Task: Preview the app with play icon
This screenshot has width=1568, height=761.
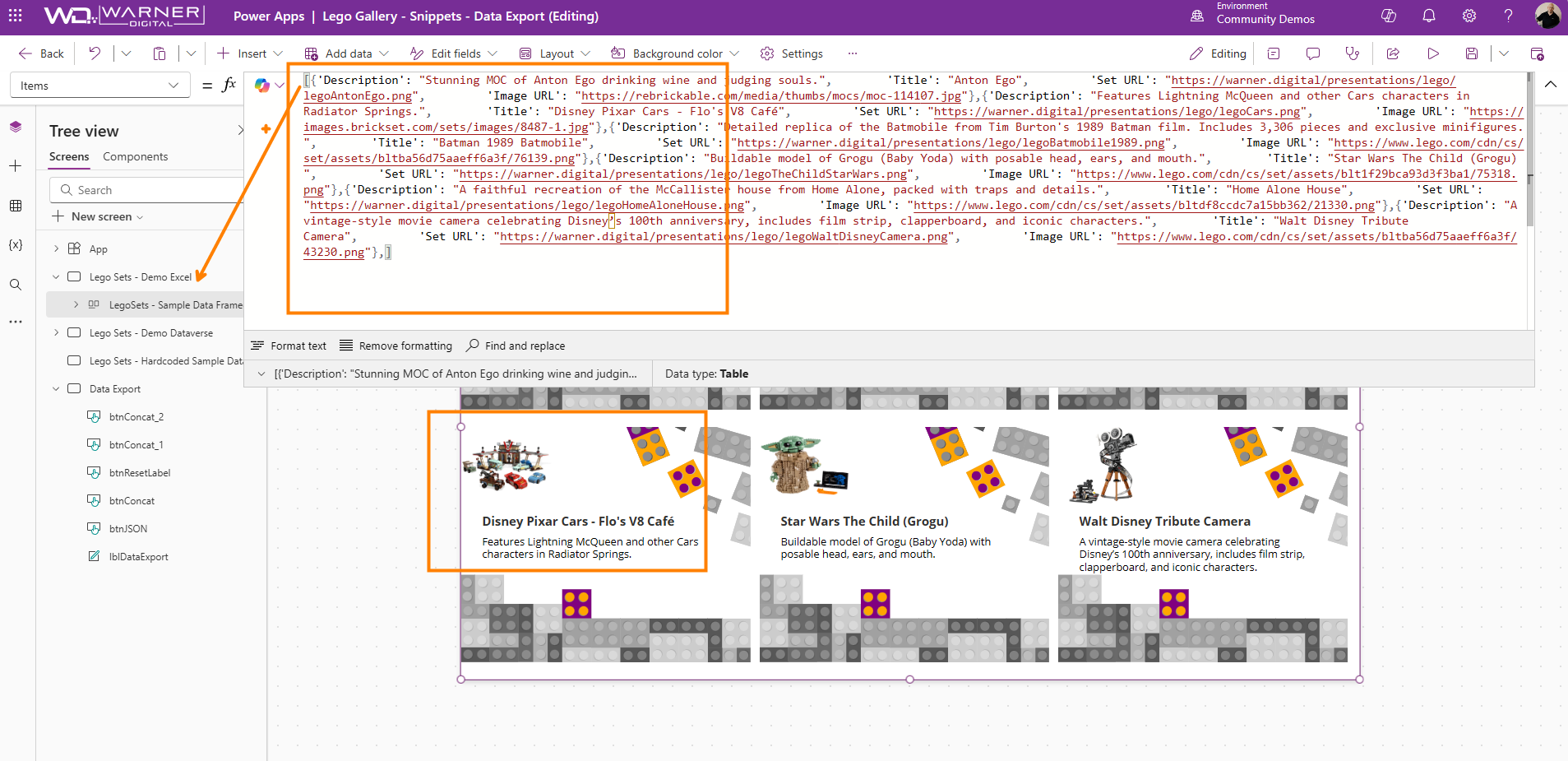Action: [1433, 53]
